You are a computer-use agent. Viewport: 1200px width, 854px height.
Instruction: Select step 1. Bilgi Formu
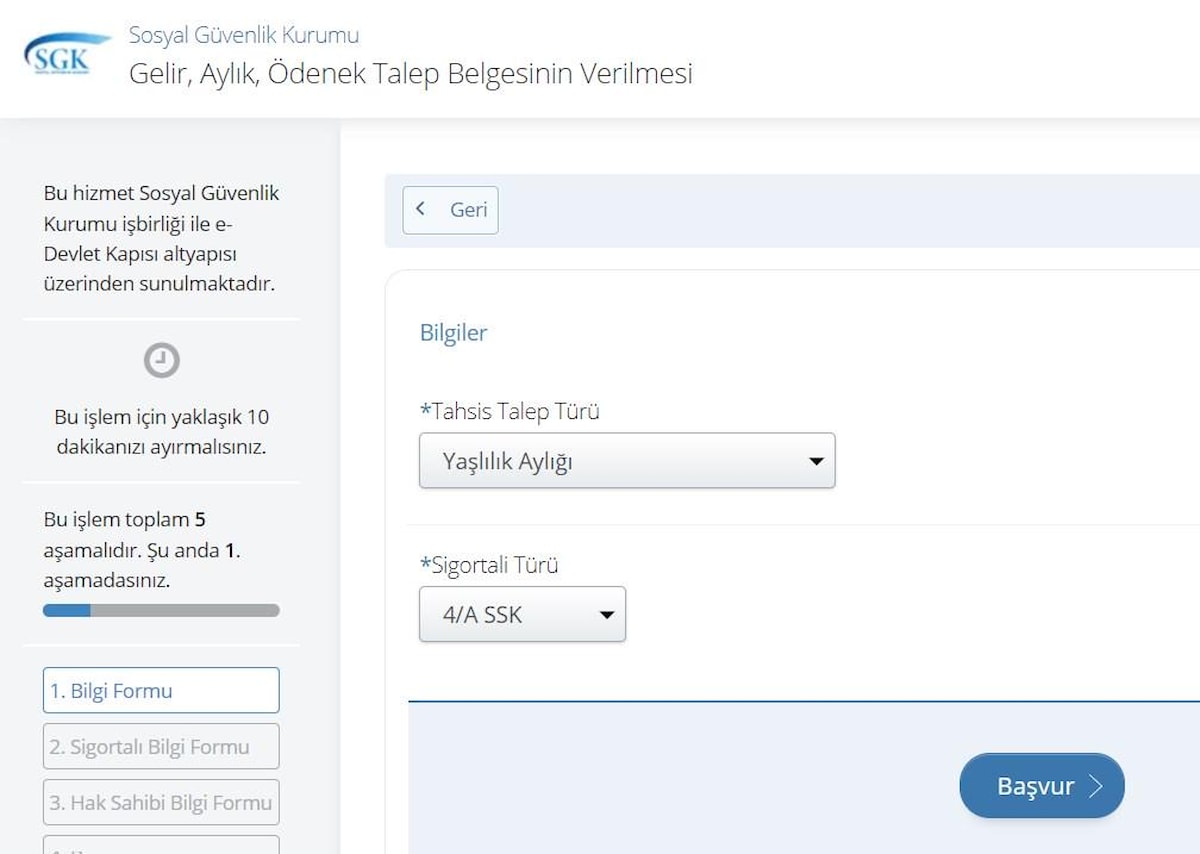[x=161, y=691]
